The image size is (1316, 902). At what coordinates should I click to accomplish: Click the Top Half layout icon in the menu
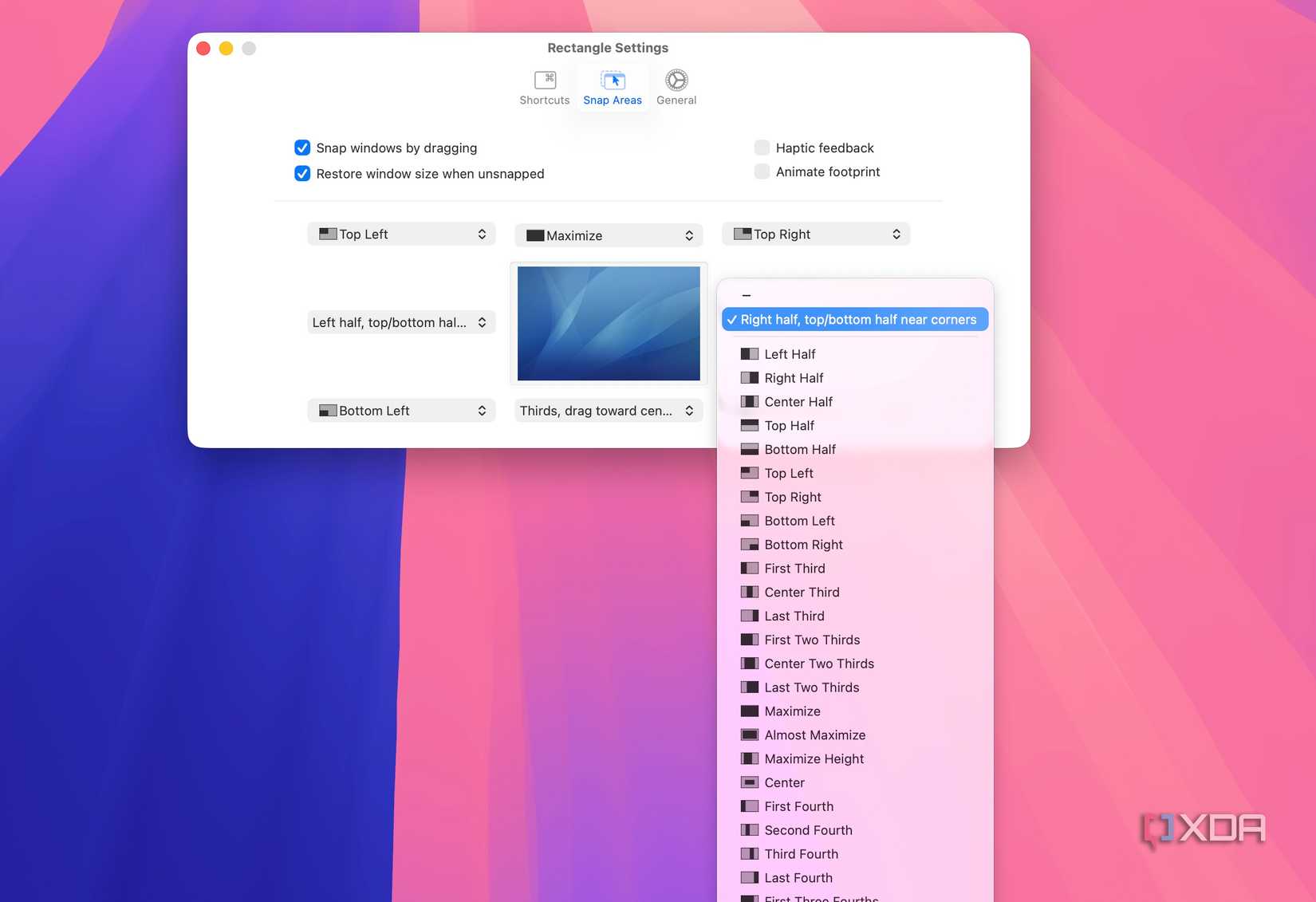(749, 425)
